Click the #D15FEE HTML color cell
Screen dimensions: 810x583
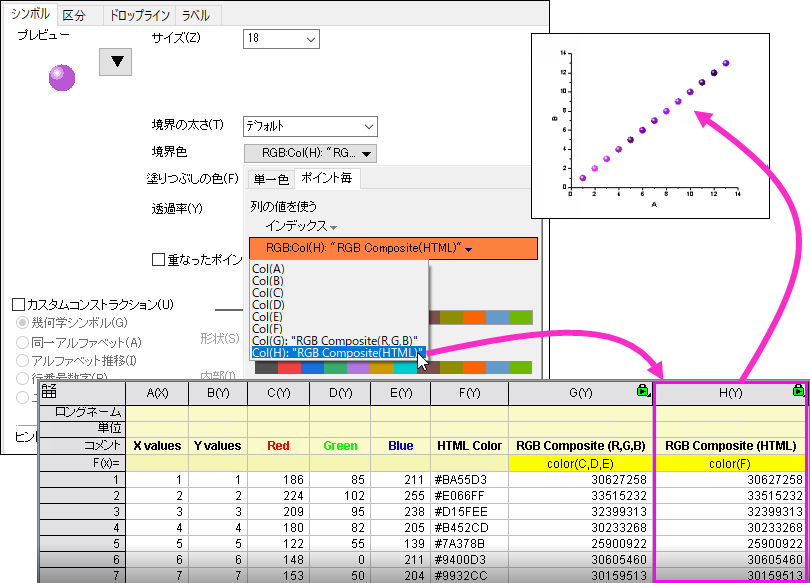click(469, 512)
